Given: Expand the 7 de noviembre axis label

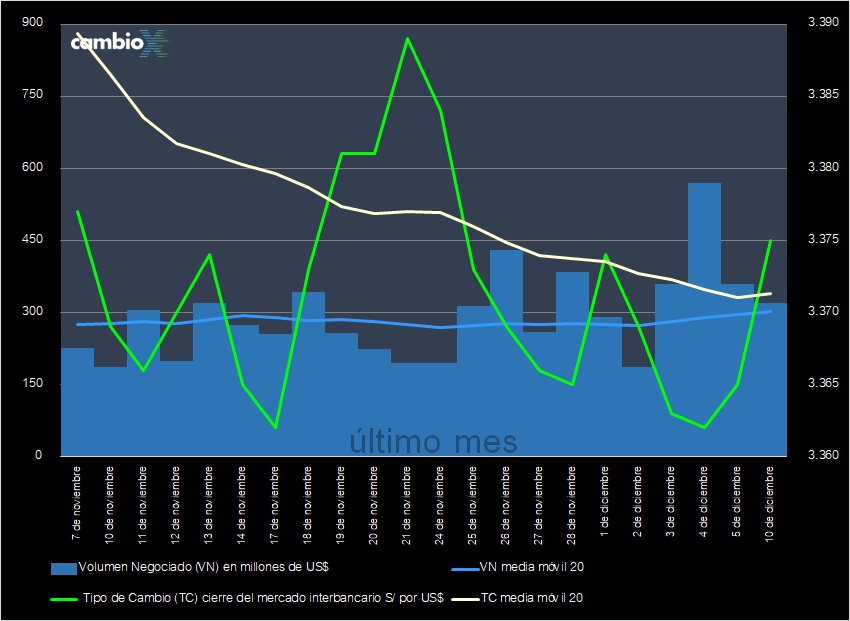Looking at the screenshot, I should pyautogui.click(x=79, y=500).
